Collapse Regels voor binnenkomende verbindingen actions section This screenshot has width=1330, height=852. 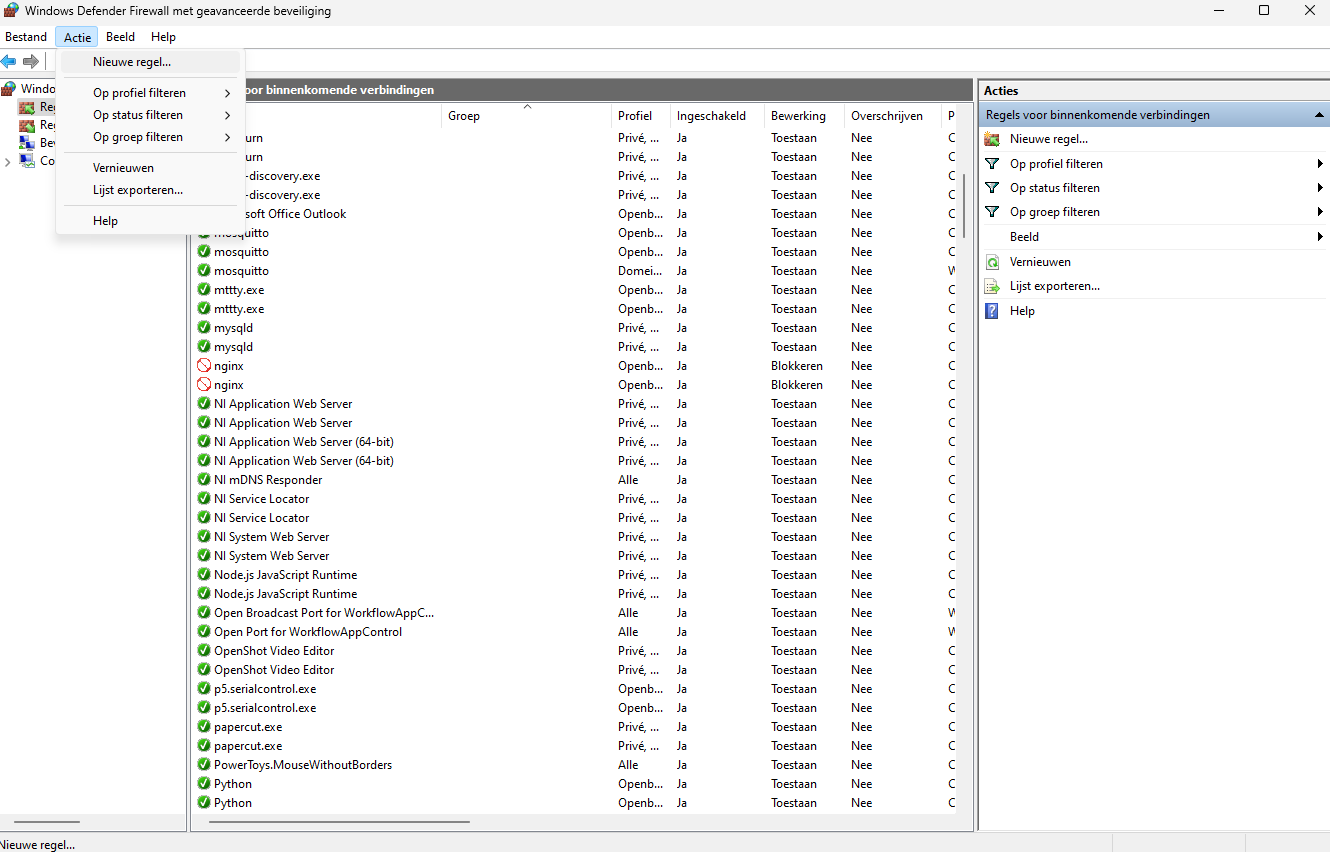[1319, 115]
